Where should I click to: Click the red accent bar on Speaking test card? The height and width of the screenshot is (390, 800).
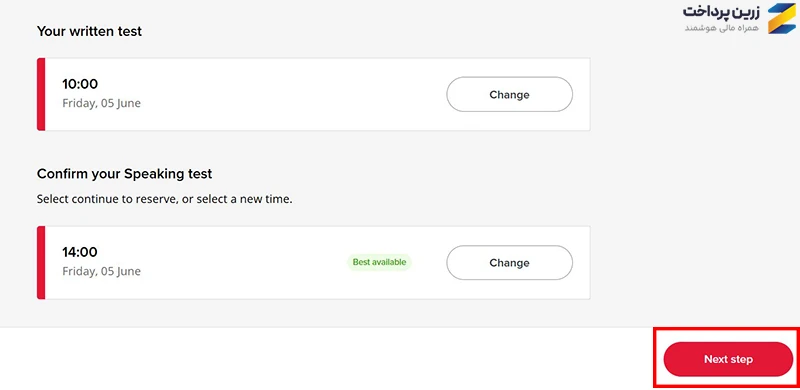click(41, 263)
